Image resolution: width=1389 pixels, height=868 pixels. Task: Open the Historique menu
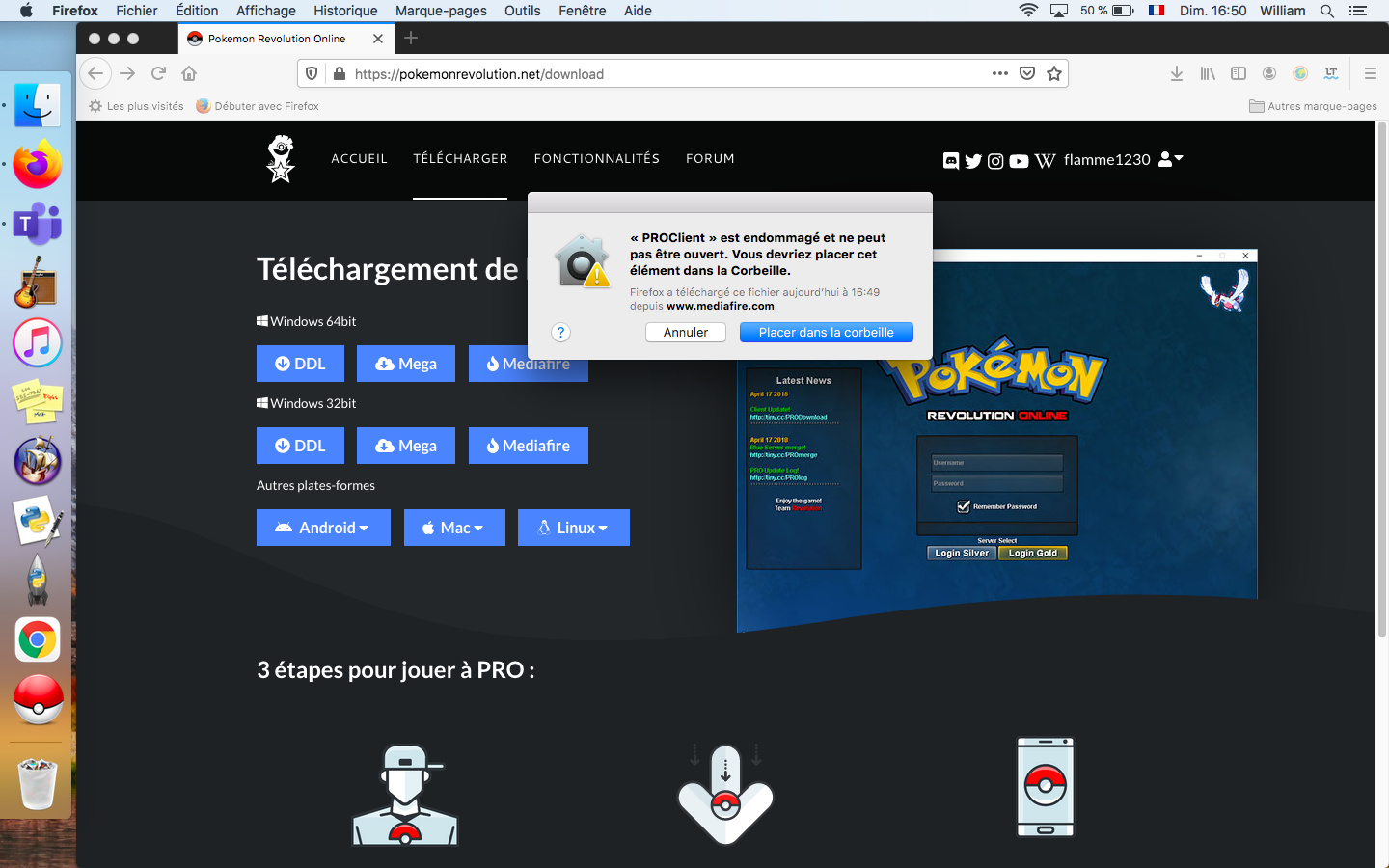(x=345, y=11)
